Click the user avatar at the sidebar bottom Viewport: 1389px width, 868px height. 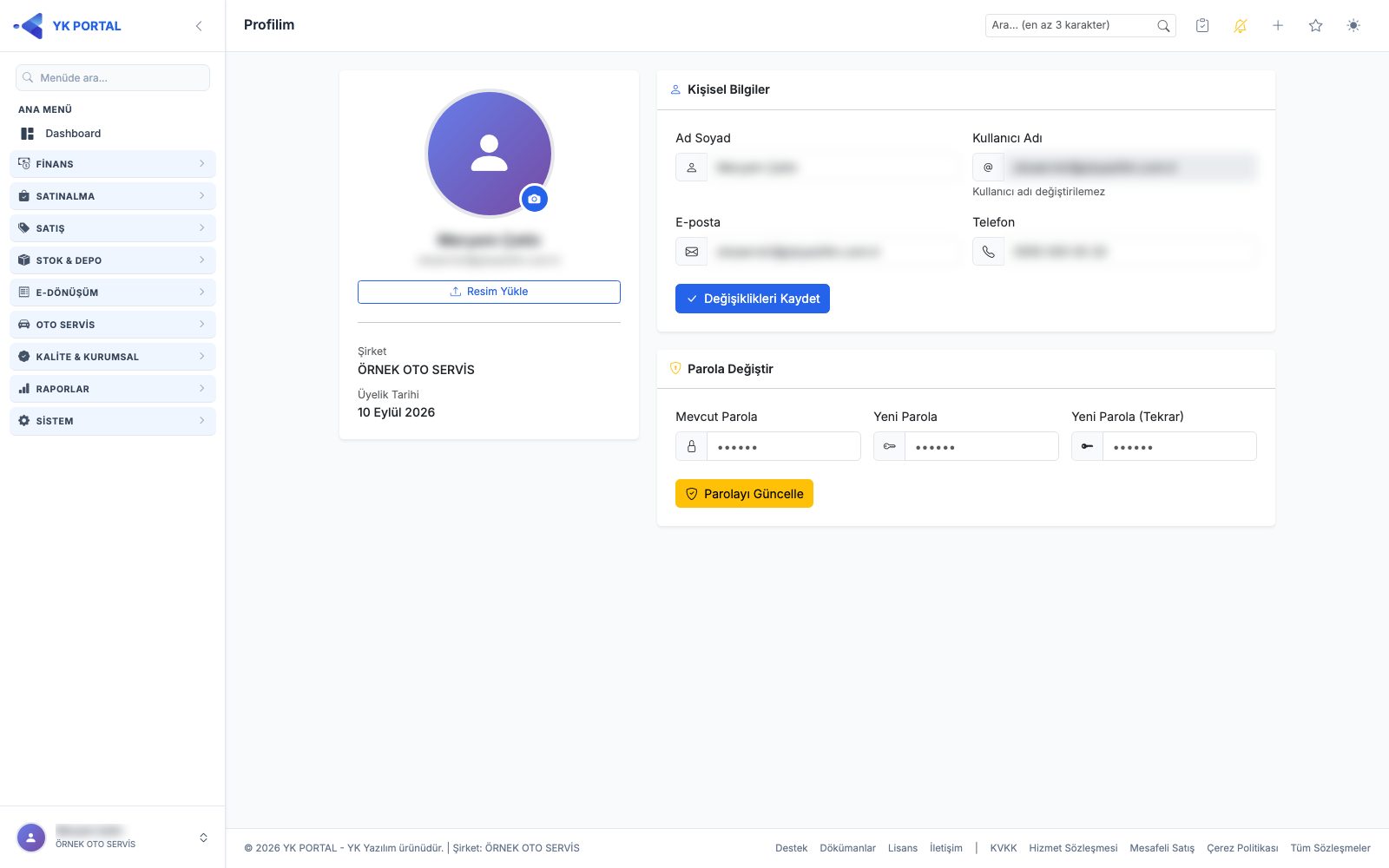[31, 838]
